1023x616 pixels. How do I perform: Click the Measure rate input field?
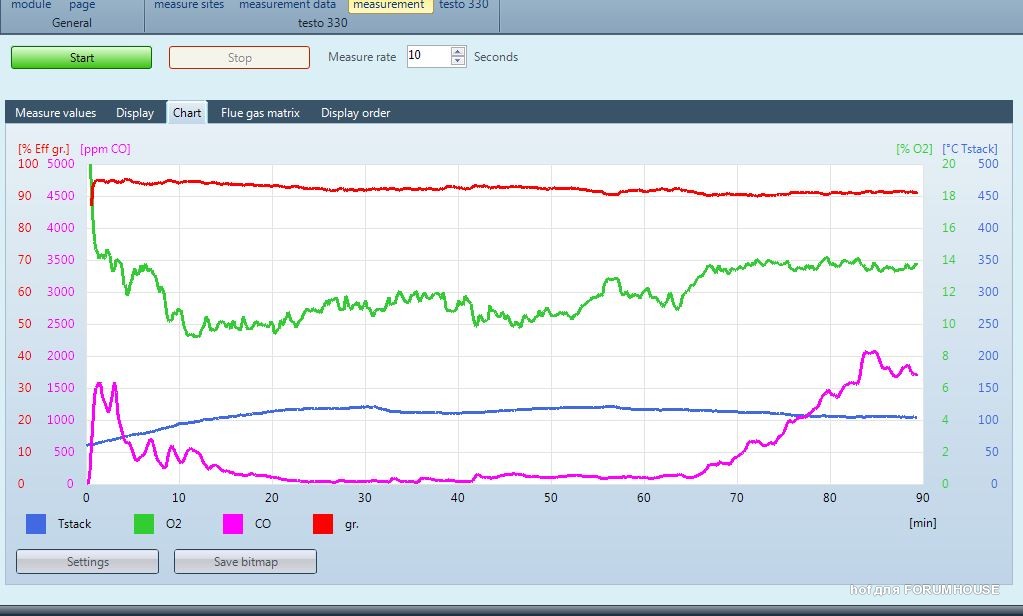(428, 57)
